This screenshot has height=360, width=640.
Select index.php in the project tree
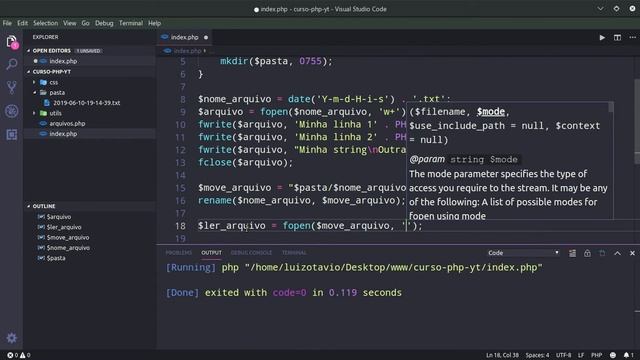click(63, 134)
